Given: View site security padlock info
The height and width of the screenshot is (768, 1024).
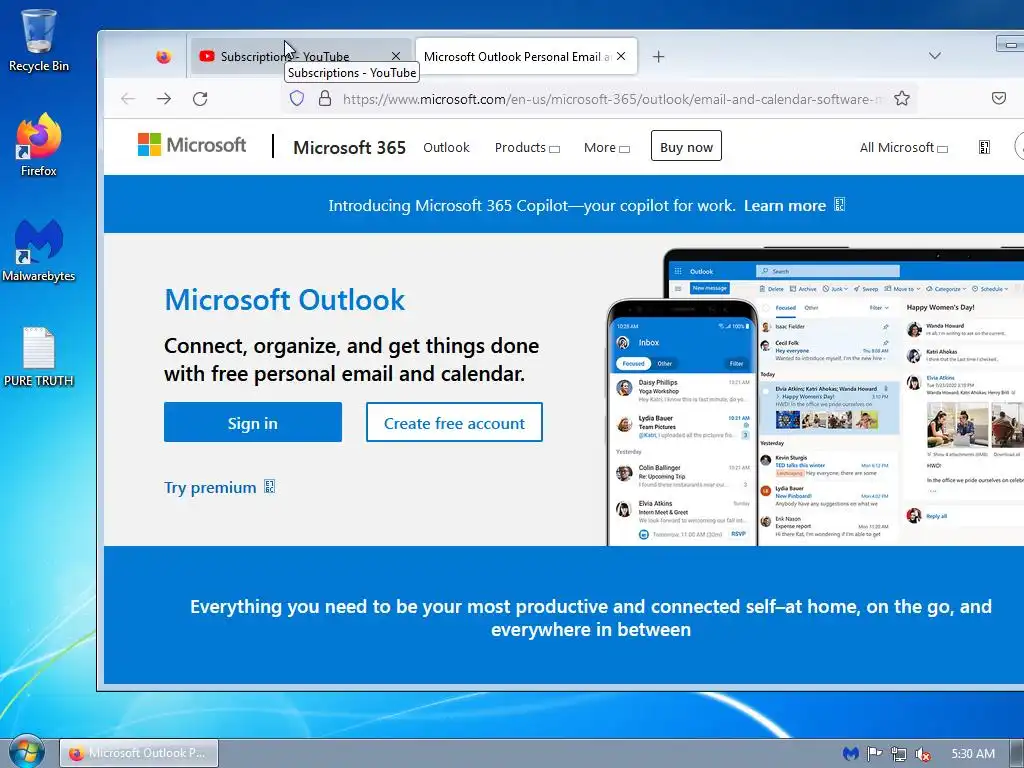Looking at the screenshot, I should (325, 99).
